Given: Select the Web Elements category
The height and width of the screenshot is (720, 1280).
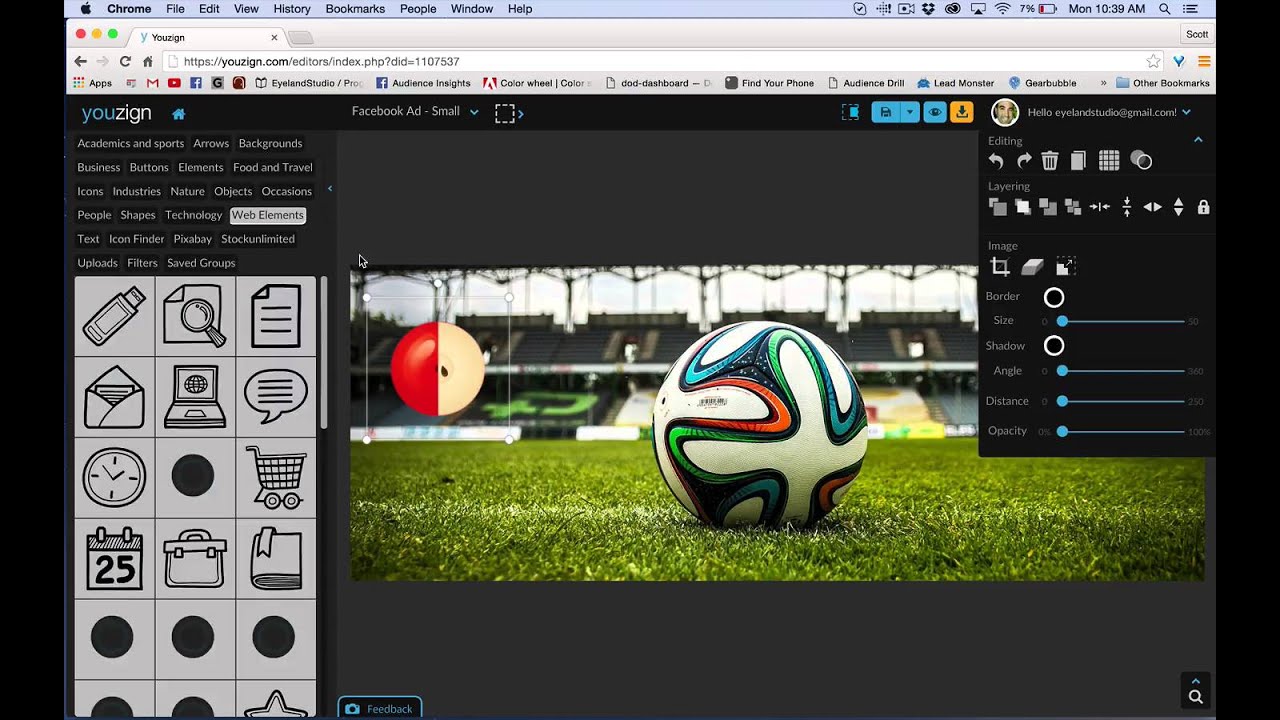Looking at the screenshot, I should click(267, 215).
